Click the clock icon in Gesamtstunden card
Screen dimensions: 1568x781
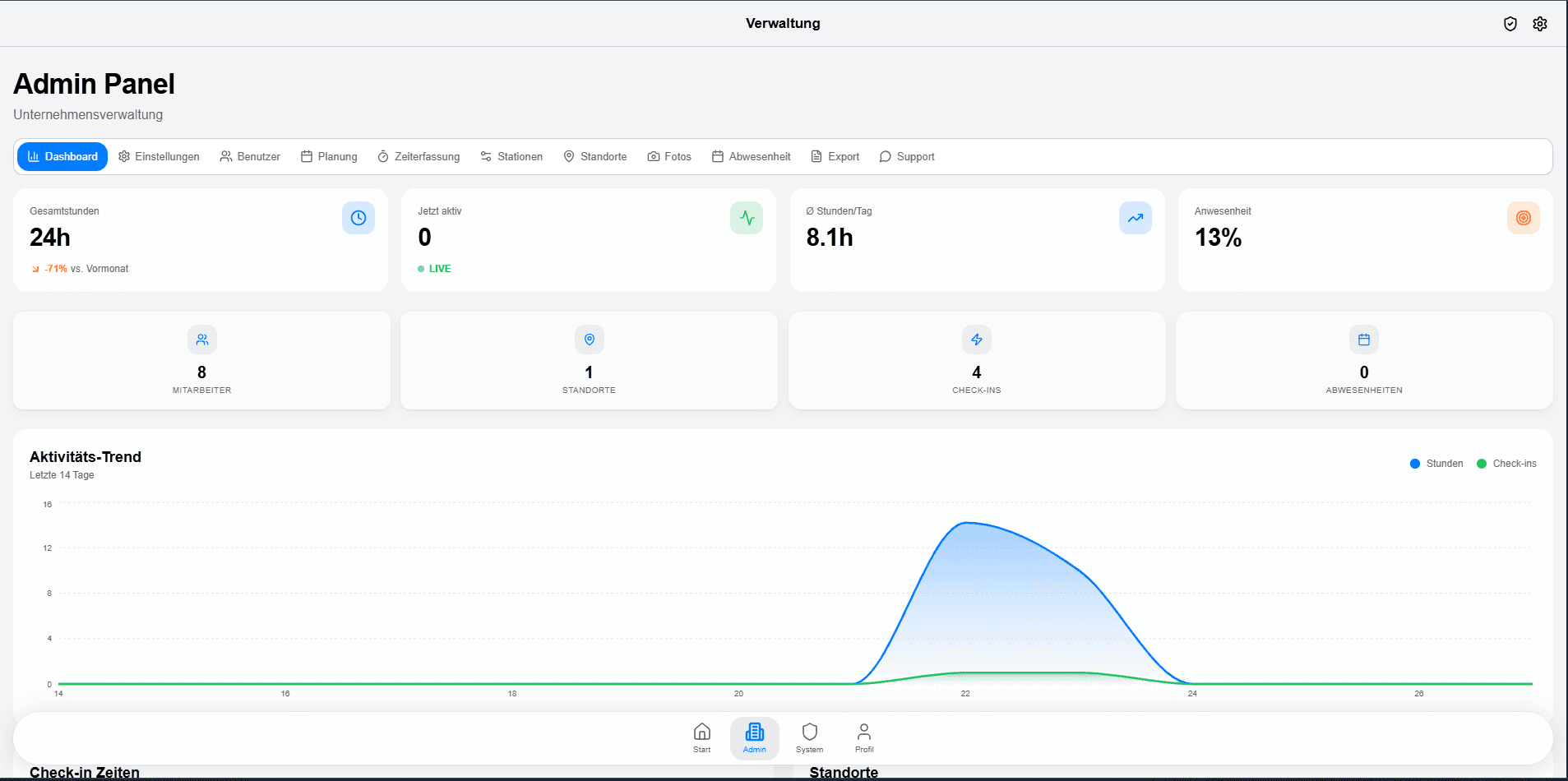[358, 218]
